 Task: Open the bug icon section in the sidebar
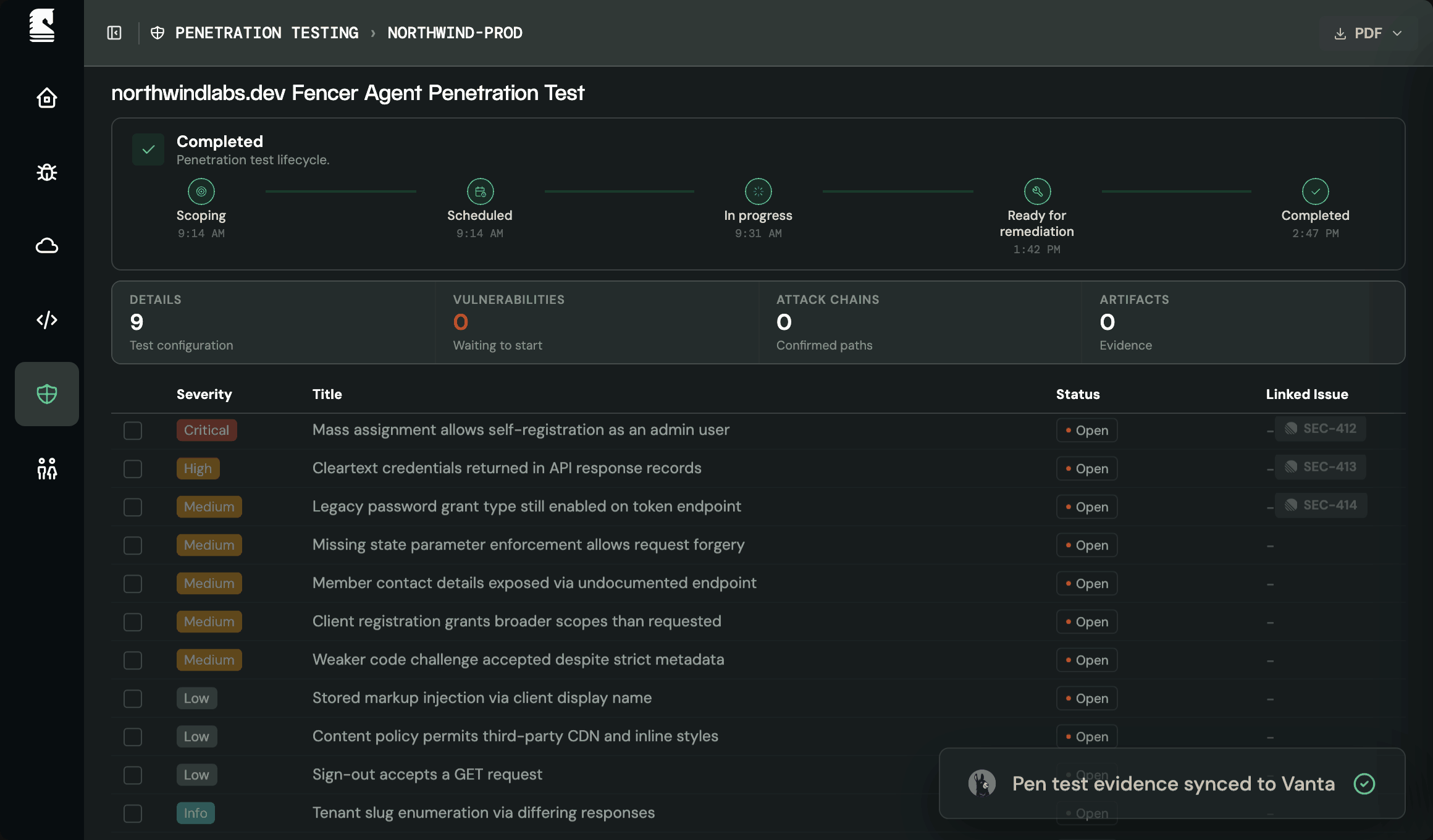(x=47, y=172)
